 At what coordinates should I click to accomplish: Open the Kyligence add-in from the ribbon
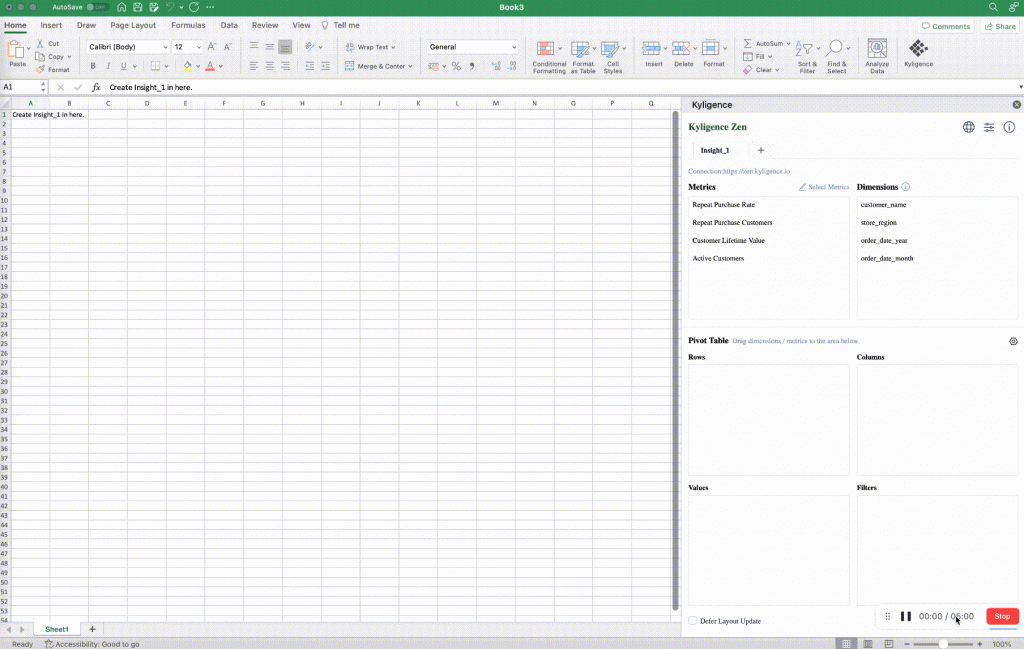[x=918, y=54]
